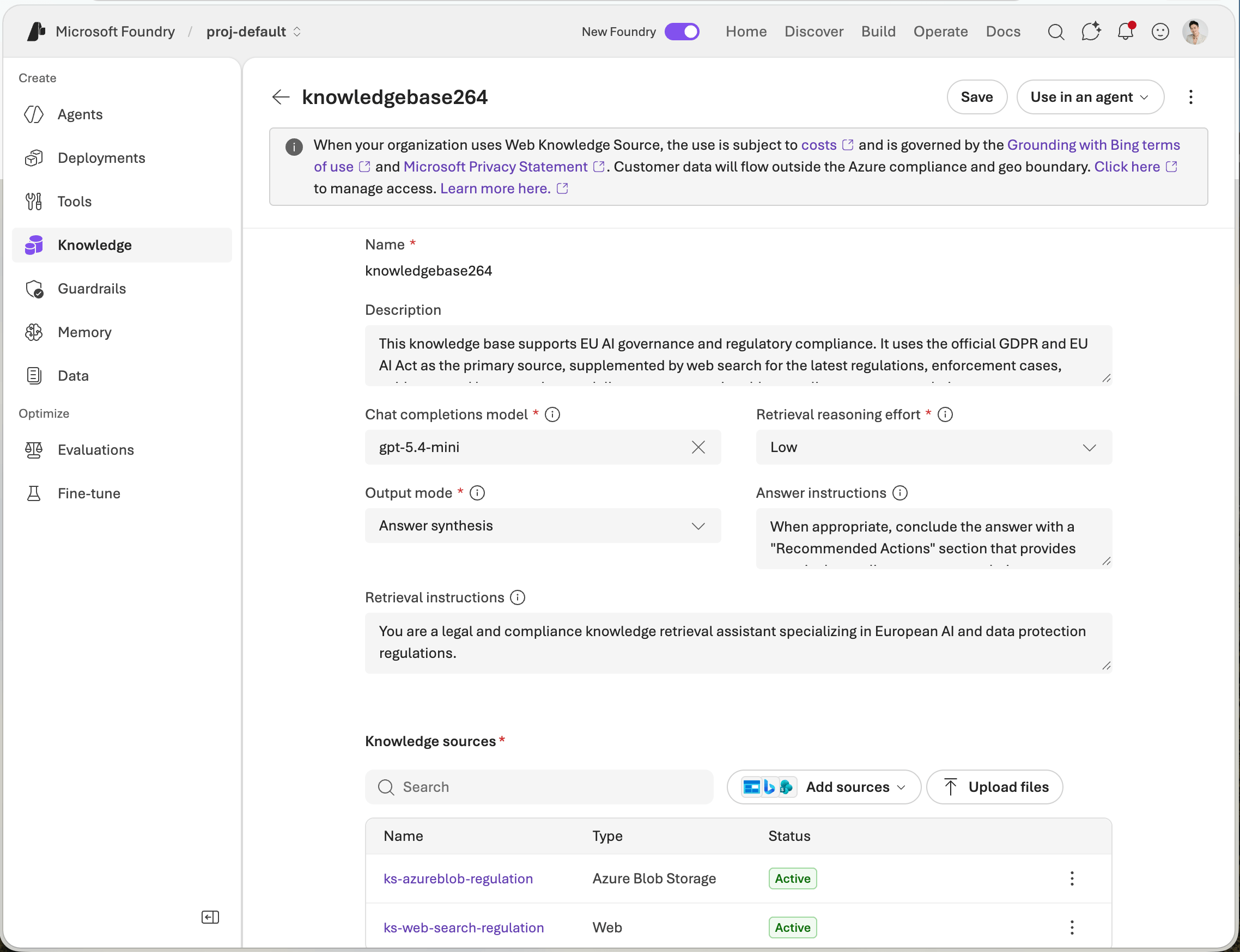Open the Retrieval reasoning effort Low dropdown

pos(933,447)
